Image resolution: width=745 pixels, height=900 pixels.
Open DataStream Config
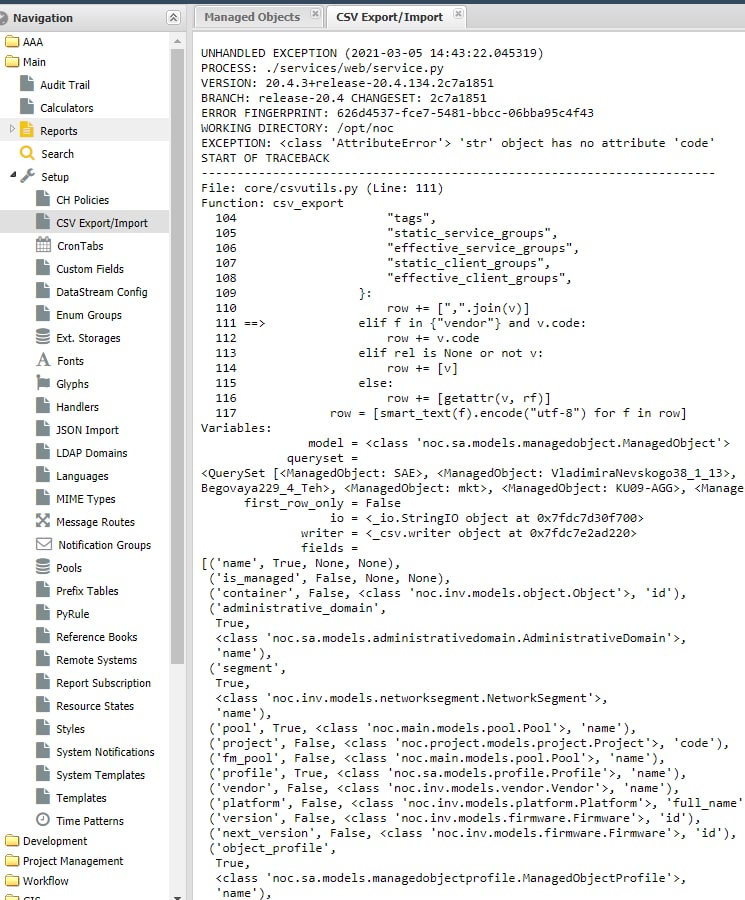pyautogui.click(x=102, y=292)
